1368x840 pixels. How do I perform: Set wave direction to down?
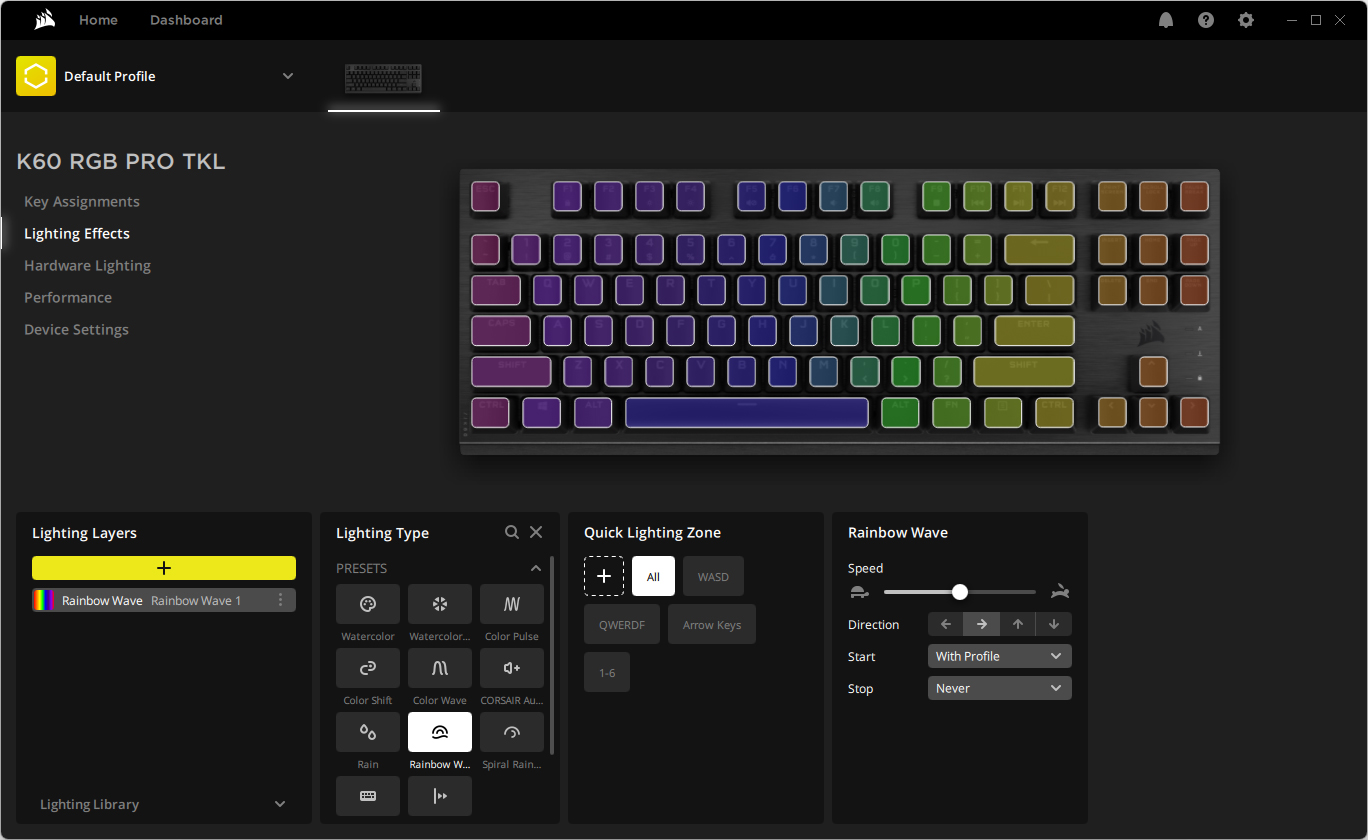pyautogui.click(x=1054, y=624)
